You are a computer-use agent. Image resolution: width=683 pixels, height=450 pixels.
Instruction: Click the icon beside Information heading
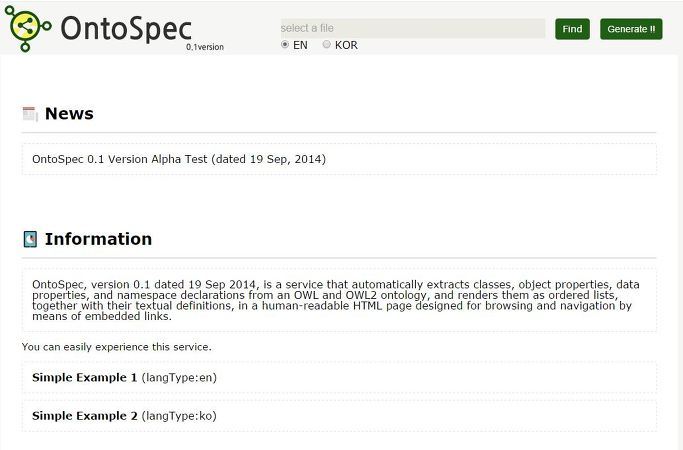coord(30,239)
